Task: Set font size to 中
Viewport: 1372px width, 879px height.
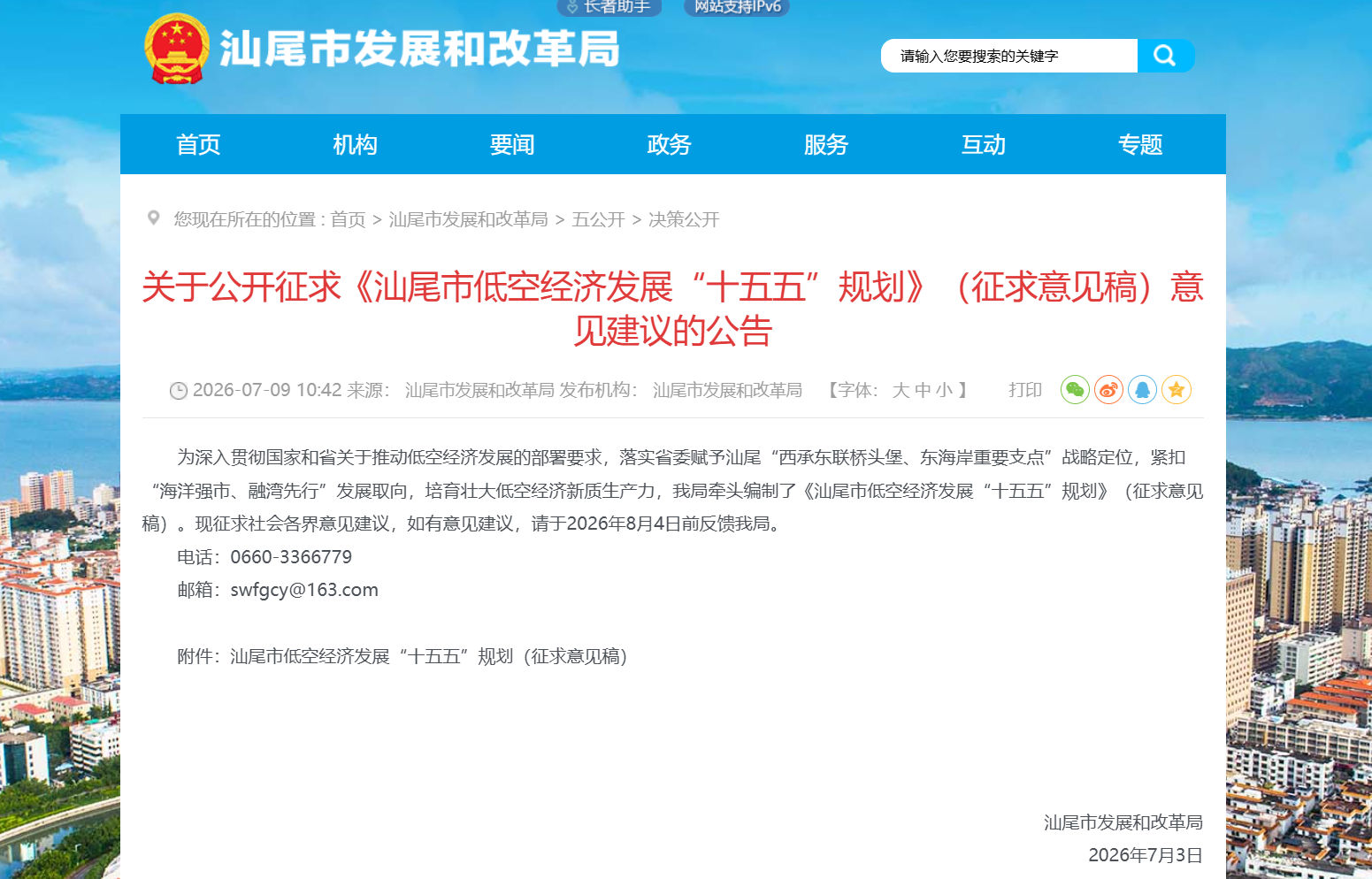Action: (x=923, y=390)
